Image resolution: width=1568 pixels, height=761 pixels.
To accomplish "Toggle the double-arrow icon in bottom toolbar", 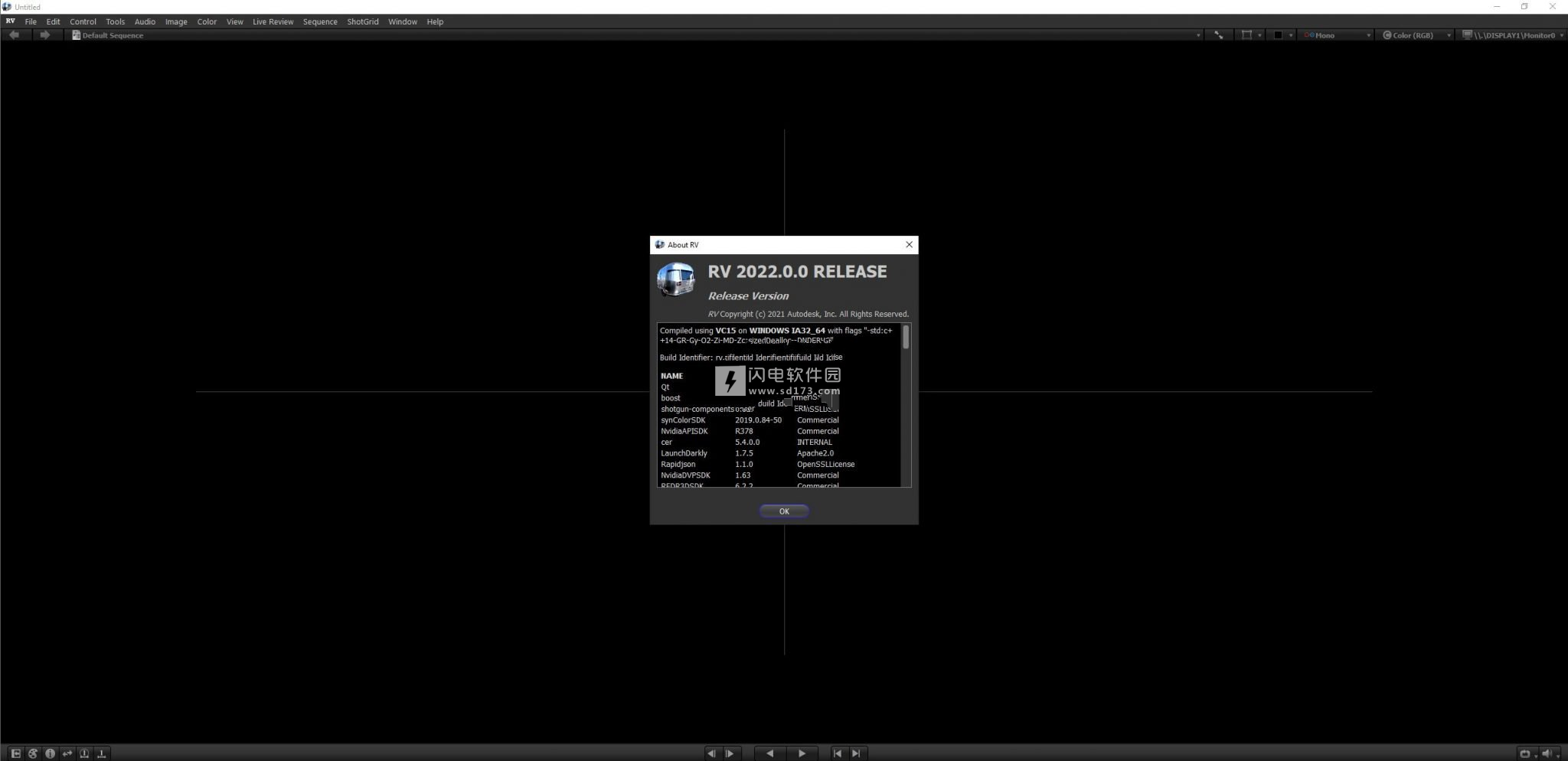I will click(67, 753).
